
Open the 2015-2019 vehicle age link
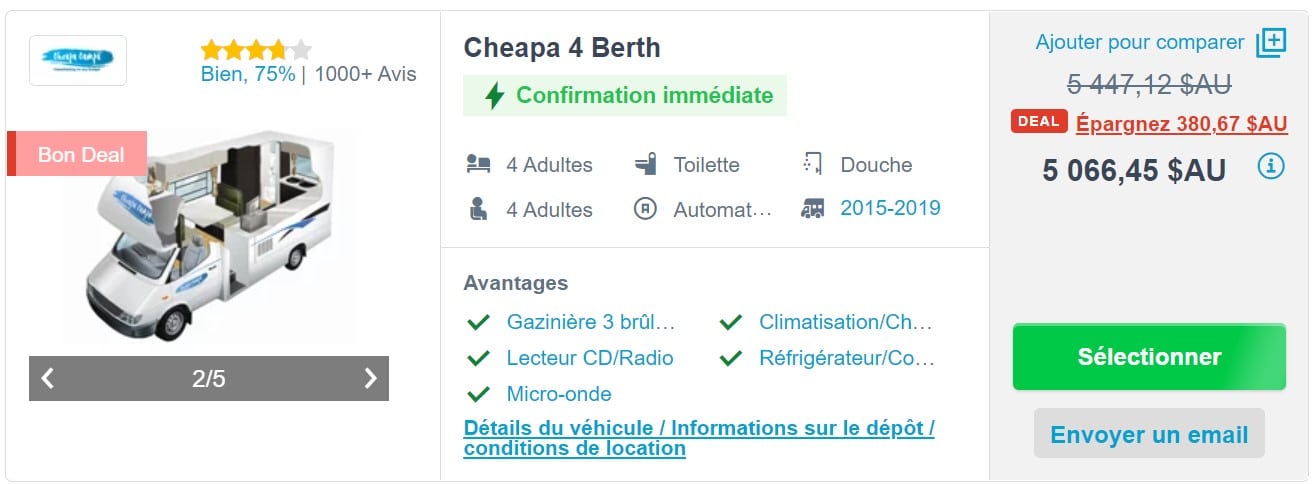[890, 208]
